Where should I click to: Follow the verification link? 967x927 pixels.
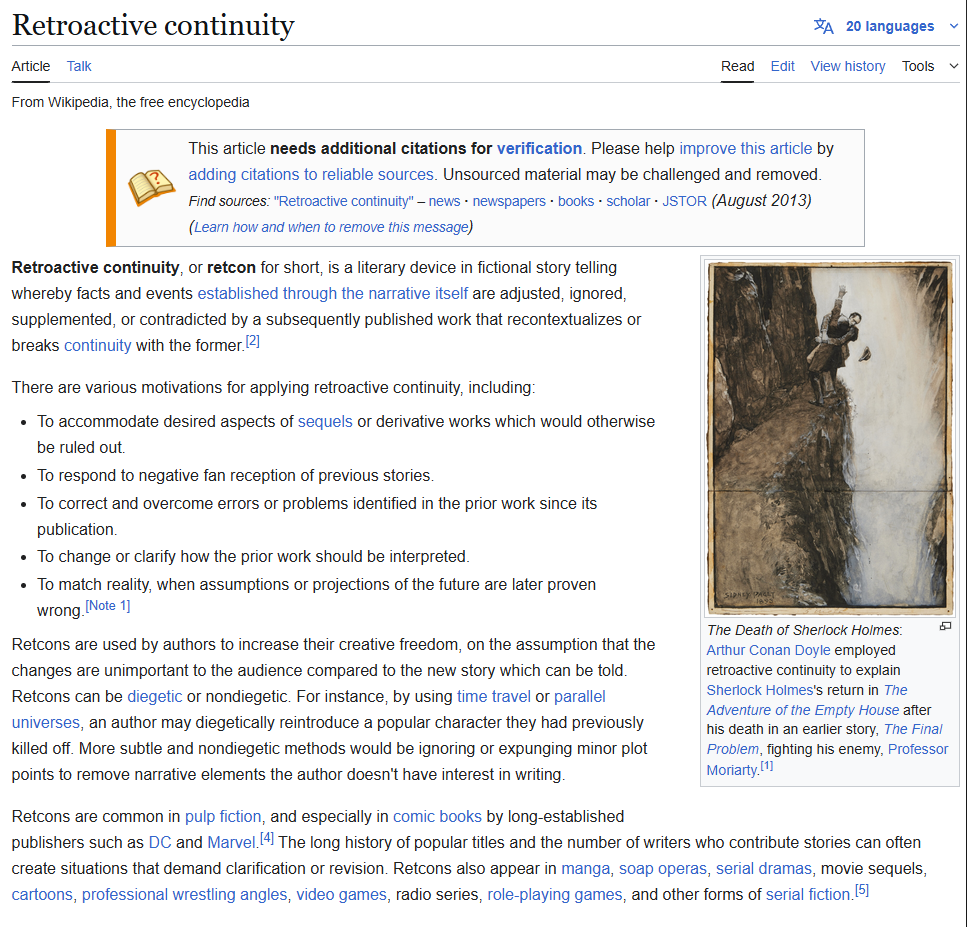click(539, 149)
